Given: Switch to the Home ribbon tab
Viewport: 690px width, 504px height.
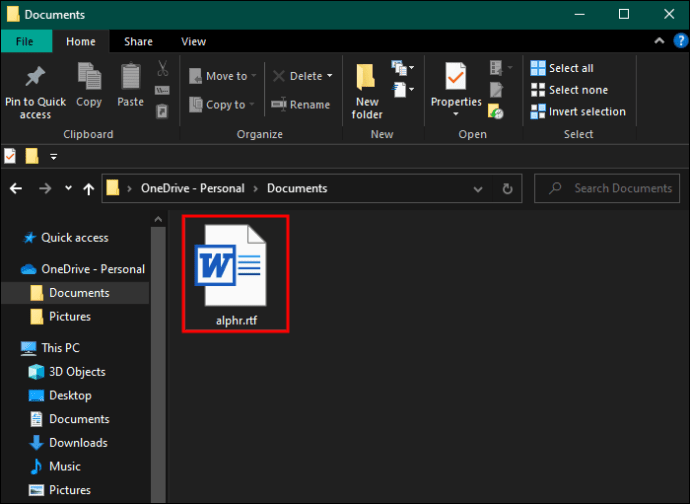Looking at the screenshot, I should (x=81, y=41).
